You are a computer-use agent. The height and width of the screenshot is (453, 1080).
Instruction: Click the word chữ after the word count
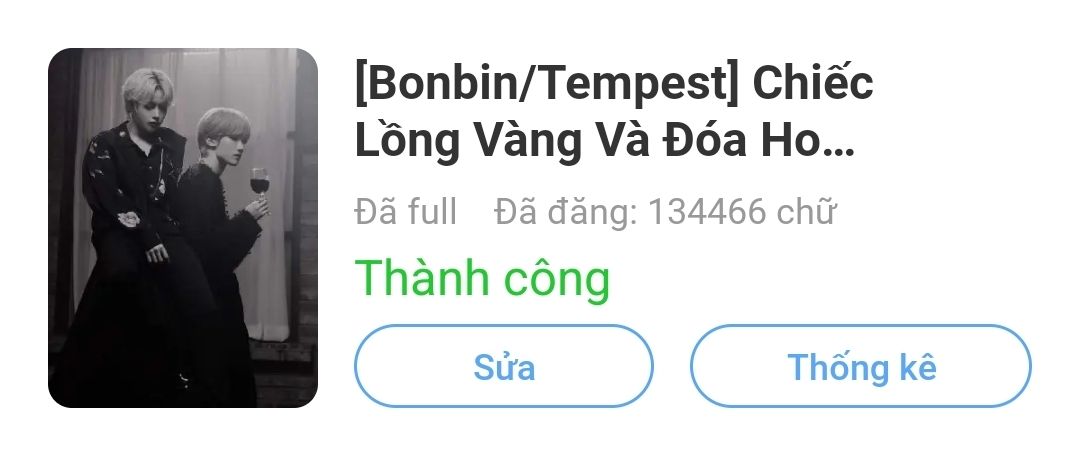tap(806, 211)
